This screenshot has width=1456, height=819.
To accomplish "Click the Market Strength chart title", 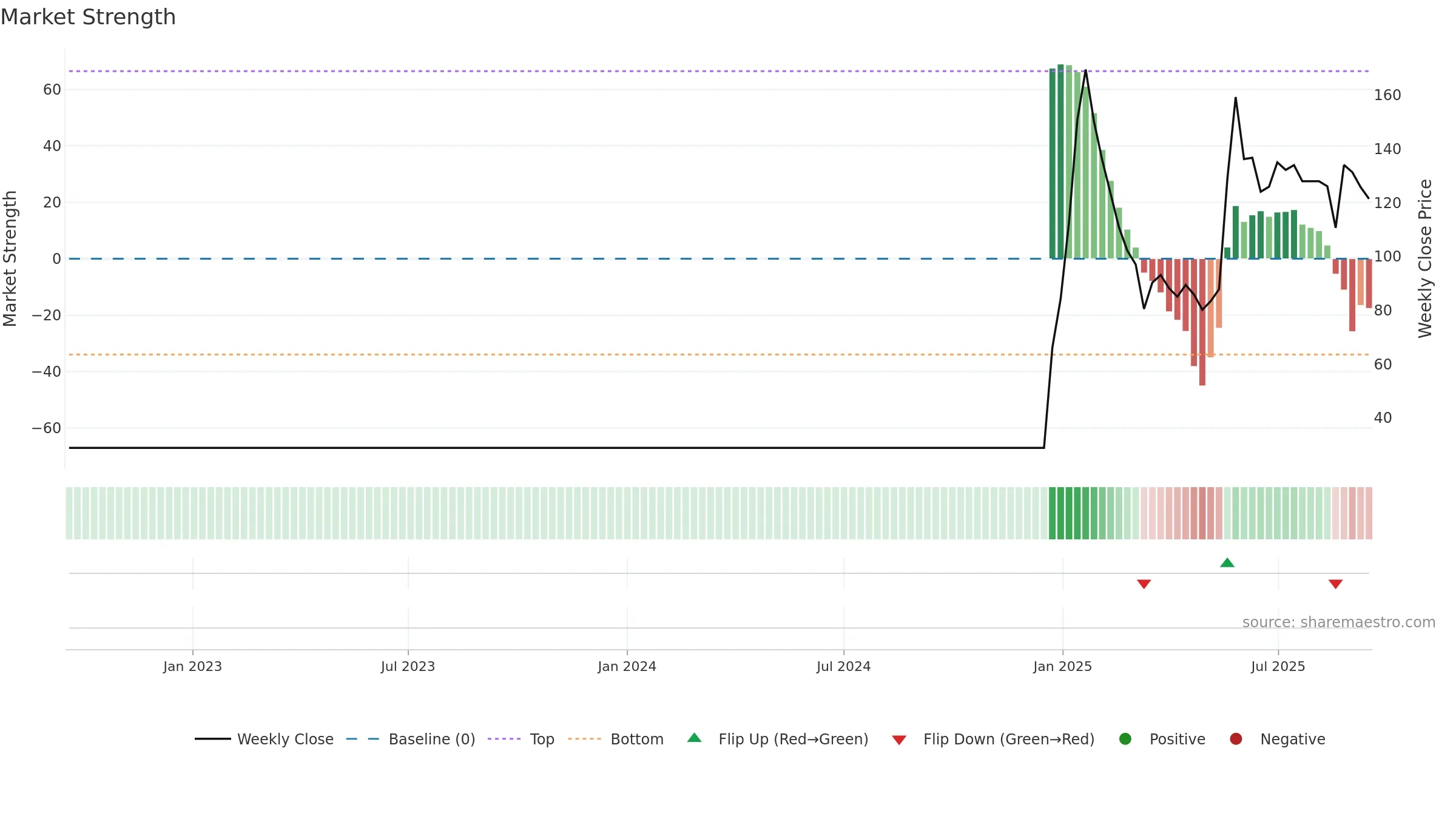I will (88, 17).
